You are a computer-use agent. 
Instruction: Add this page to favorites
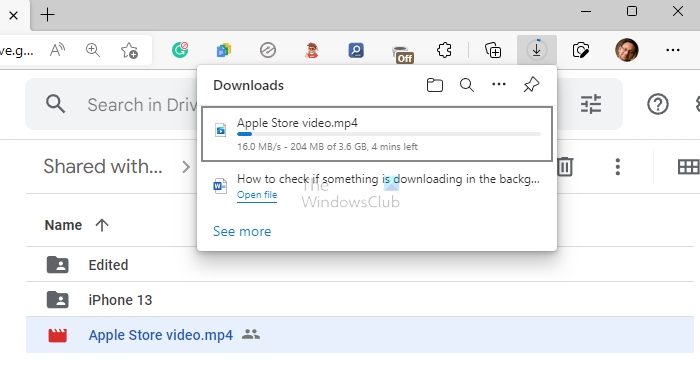pyautogui.click(x=129, y=50)
